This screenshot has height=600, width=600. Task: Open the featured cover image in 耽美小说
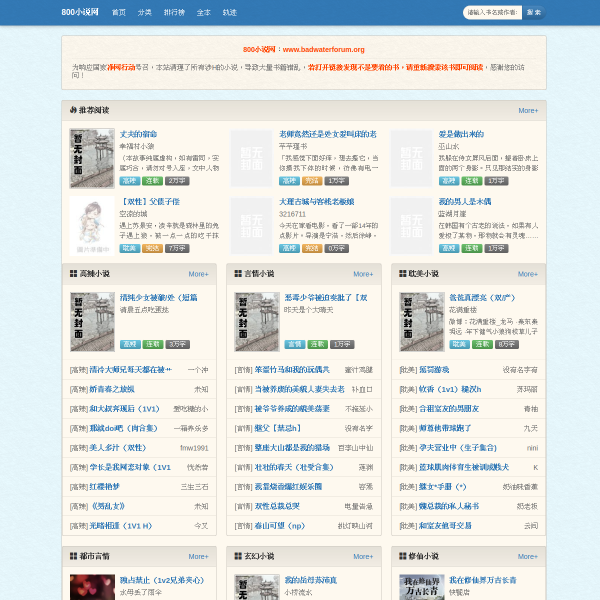coord(422,322)
